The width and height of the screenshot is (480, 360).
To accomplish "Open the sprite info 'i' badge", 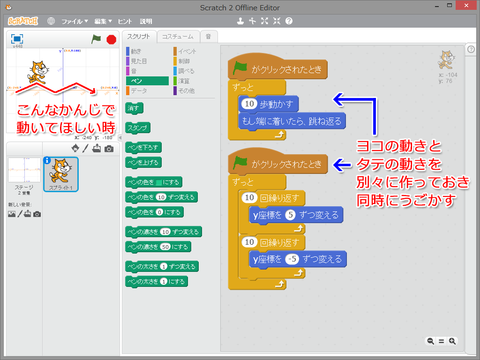I will point(47,161).
